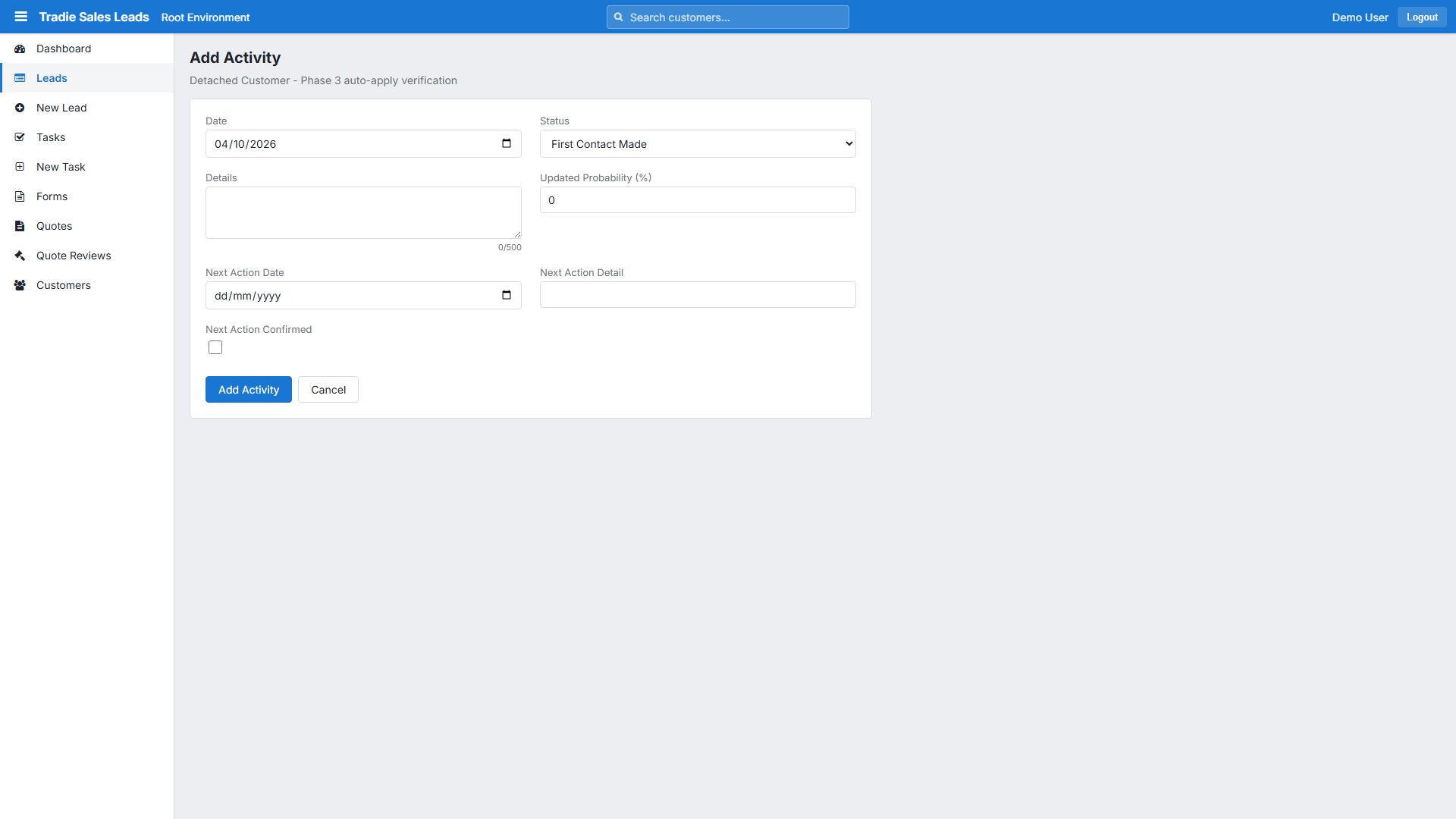
Task: Click the Add Activity page heading
Action: [x=235, y=58]
